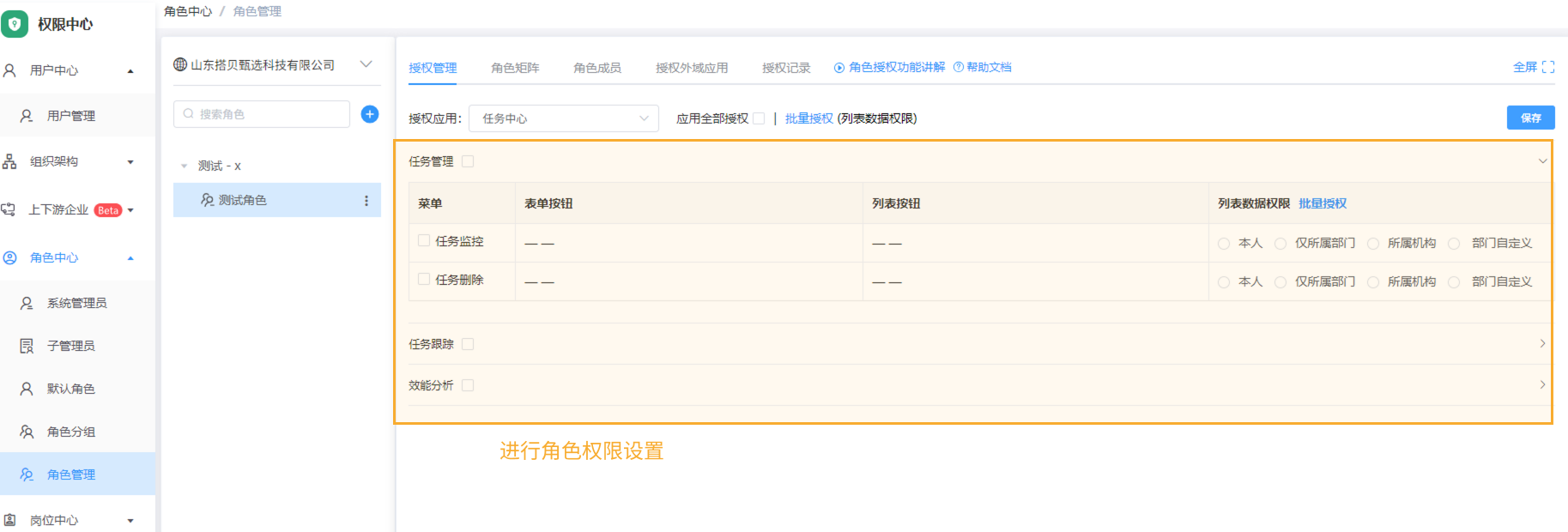Open the 授权应用 dropdown showing 任务中心
Image resolution: width=1568 pixels, height=532 pixels.
pos(564,118)
